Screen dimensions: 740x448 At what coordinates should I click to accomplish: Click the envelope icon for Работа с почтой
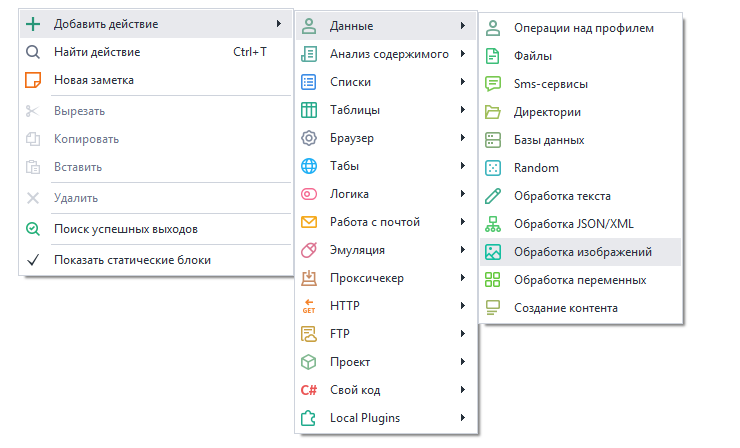click(309, 222)
